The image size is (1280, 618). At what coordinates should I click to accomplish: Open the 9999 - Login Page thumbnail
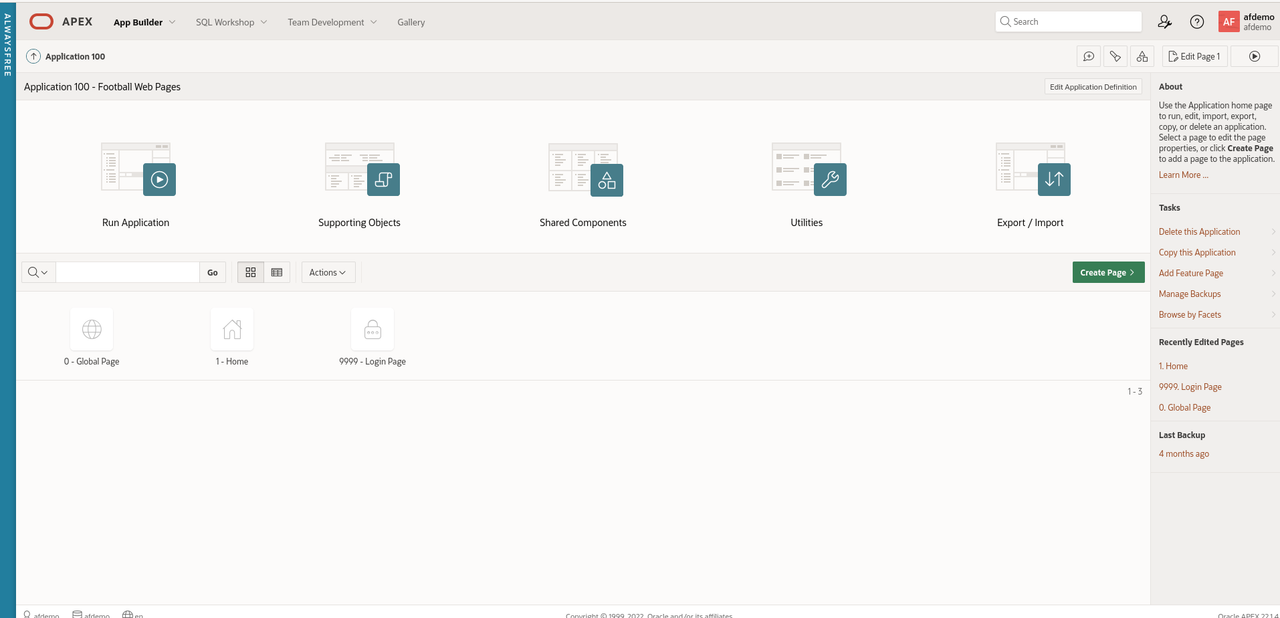coord(372,329)
